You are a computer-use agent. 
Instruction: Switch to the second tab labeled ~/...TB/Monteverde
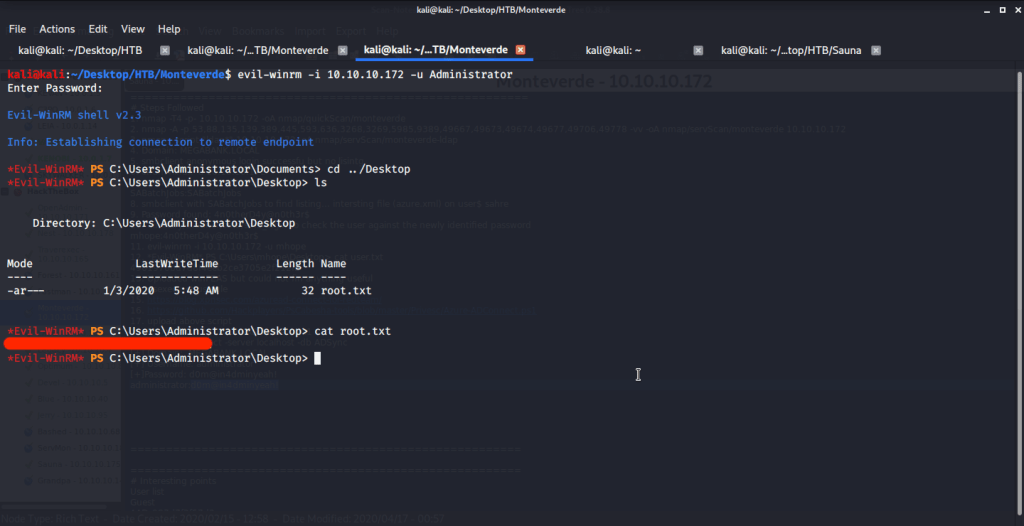pos(258,50)
